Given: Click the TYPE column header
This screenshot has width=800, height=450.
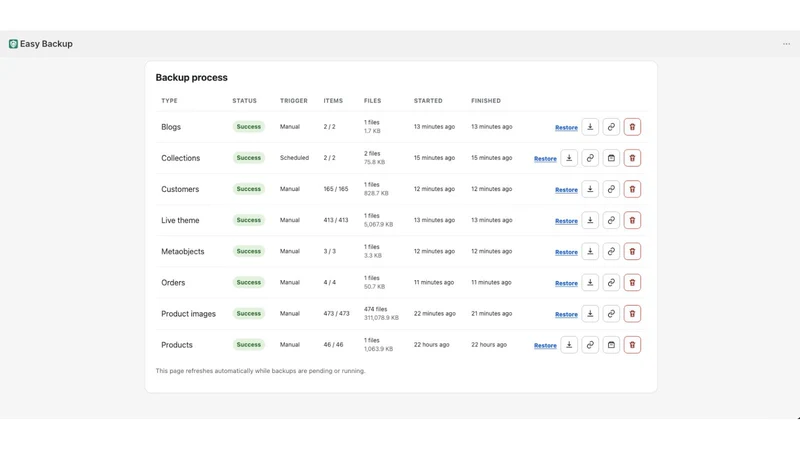Looking at the screenshot, I should 169,101.
